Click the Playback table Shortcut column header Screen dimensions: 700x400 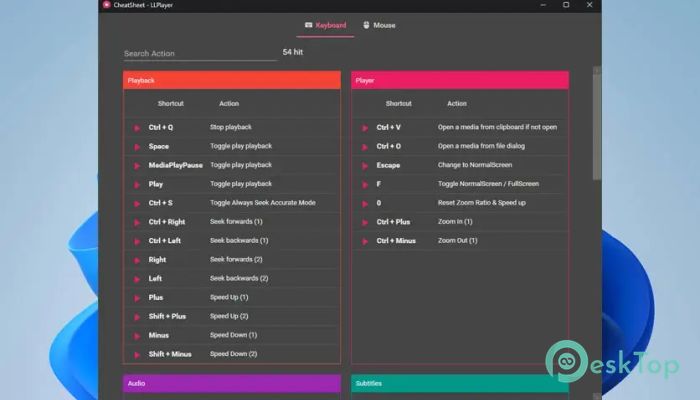point(171,104)
